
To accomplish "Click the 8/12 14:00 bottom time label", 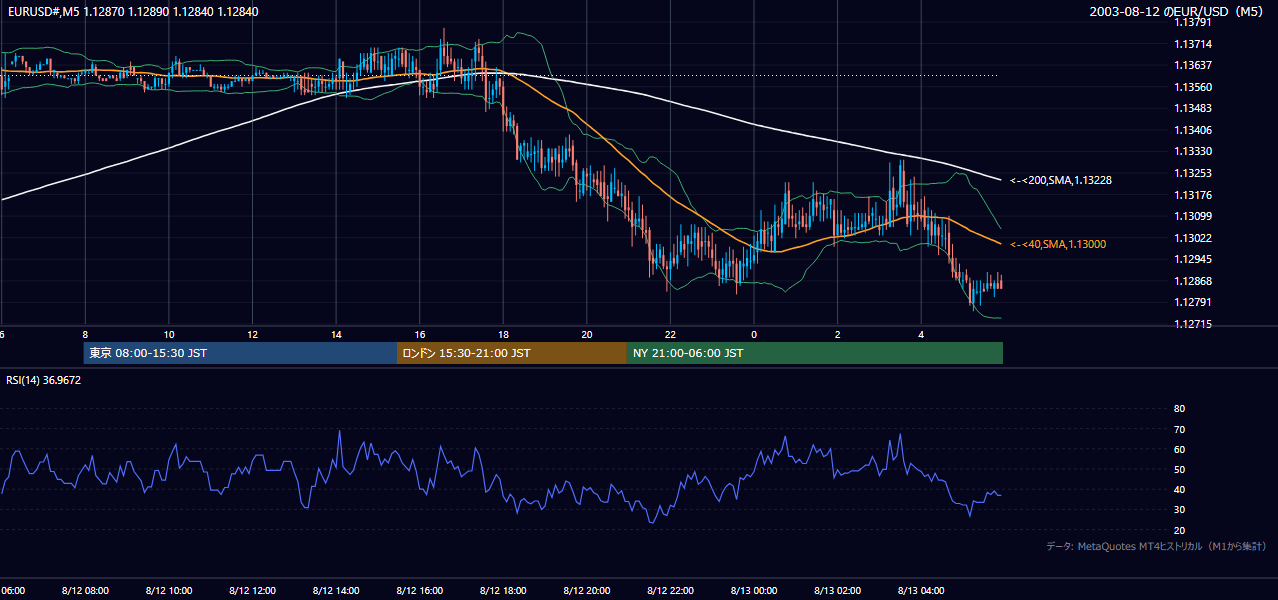I will click(336, 590).
